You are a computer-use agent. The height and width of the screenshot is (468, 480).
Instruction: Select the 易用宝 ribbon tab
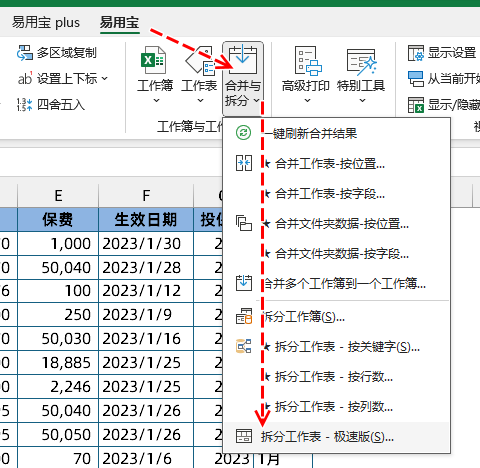point(119,23)
